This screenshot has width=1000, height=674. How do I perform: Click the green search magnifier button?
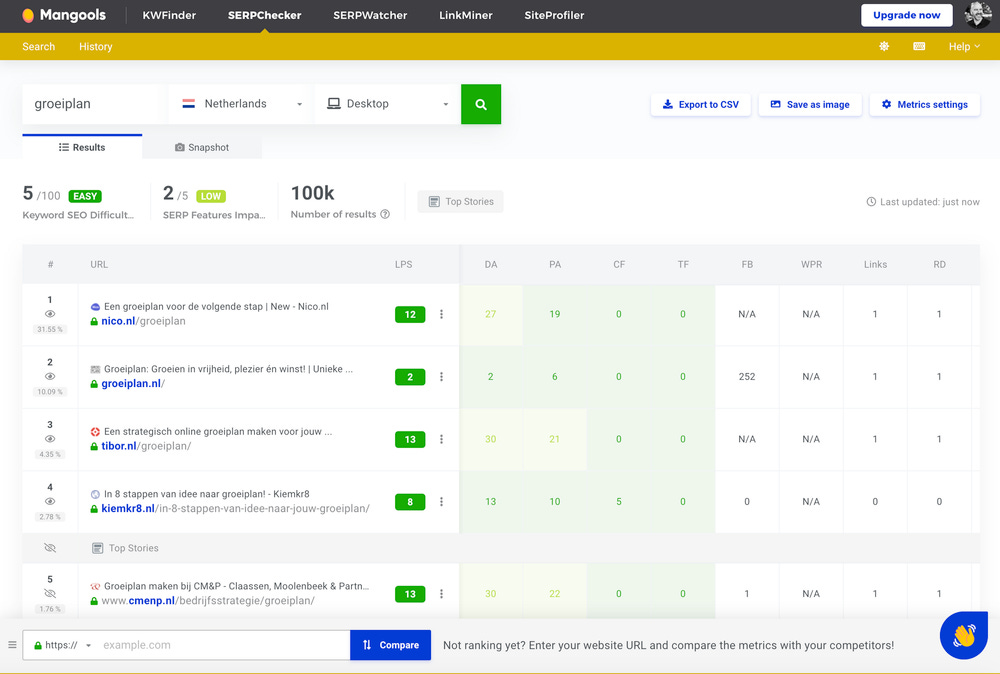pos(481,104)
